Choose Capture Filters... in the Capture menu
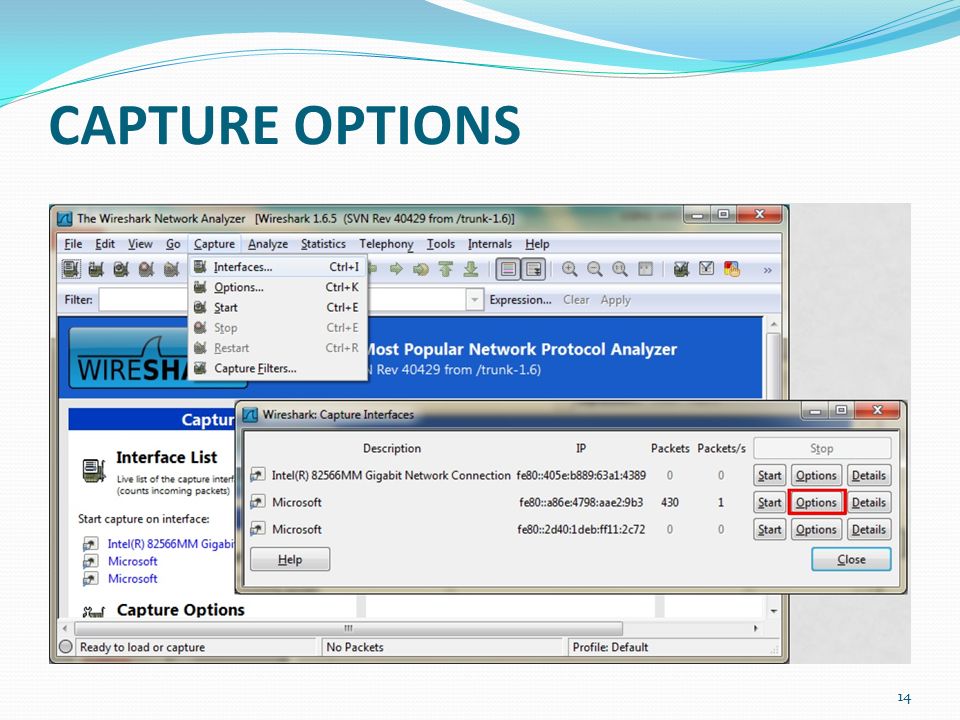This screenshot has height=720, width=960. point(277,369)
